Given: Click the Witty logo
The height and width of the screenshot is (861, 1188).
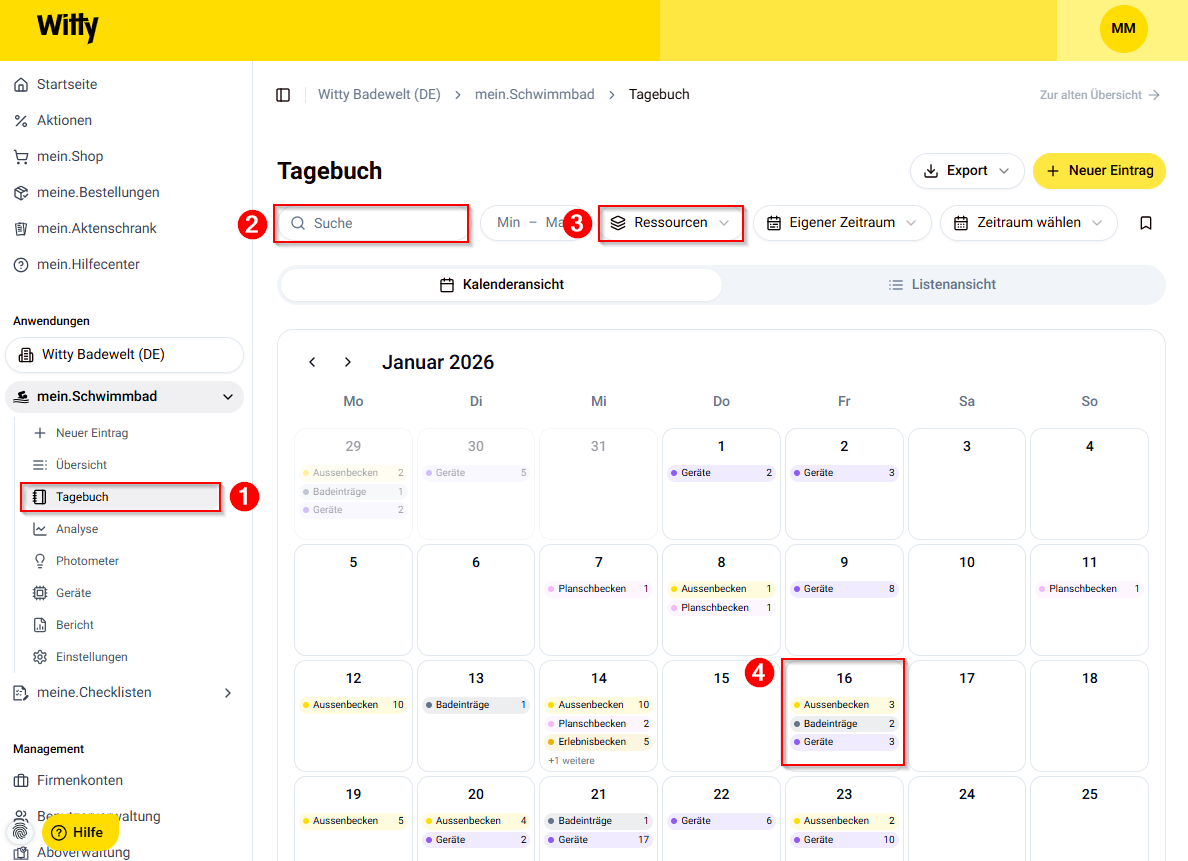Looking at the screenshot, I should (x=67, y=27).
